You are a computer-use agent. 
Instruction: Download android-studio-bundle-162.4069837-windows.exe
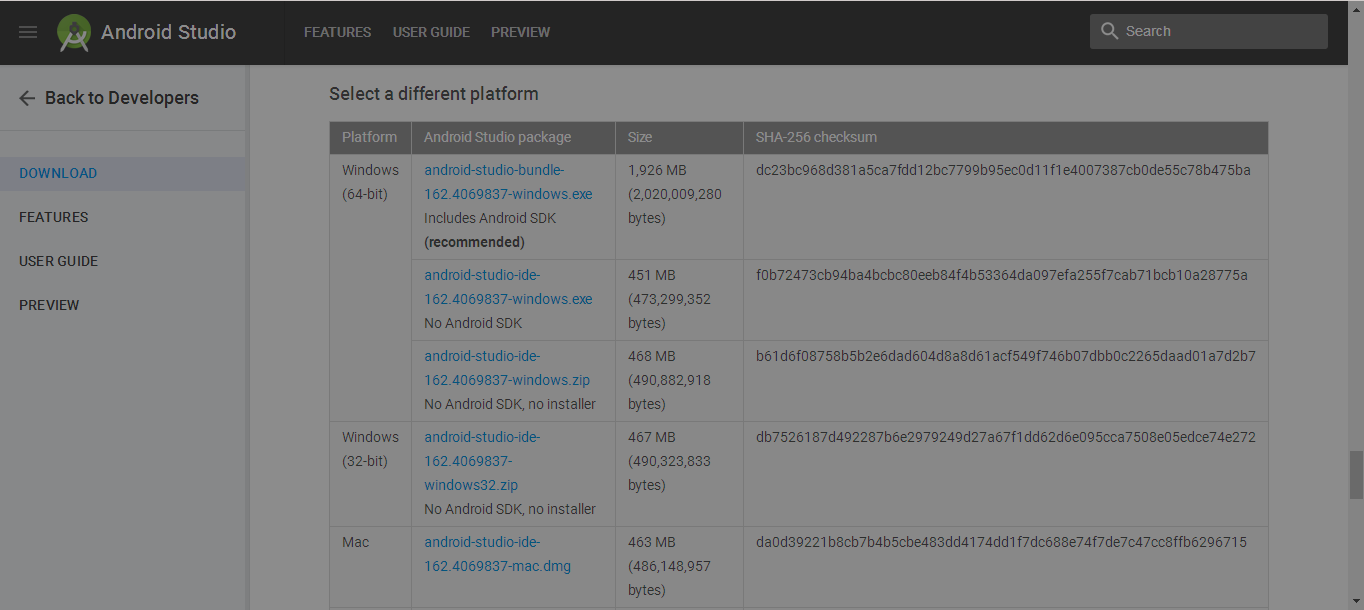click(508, 182)
